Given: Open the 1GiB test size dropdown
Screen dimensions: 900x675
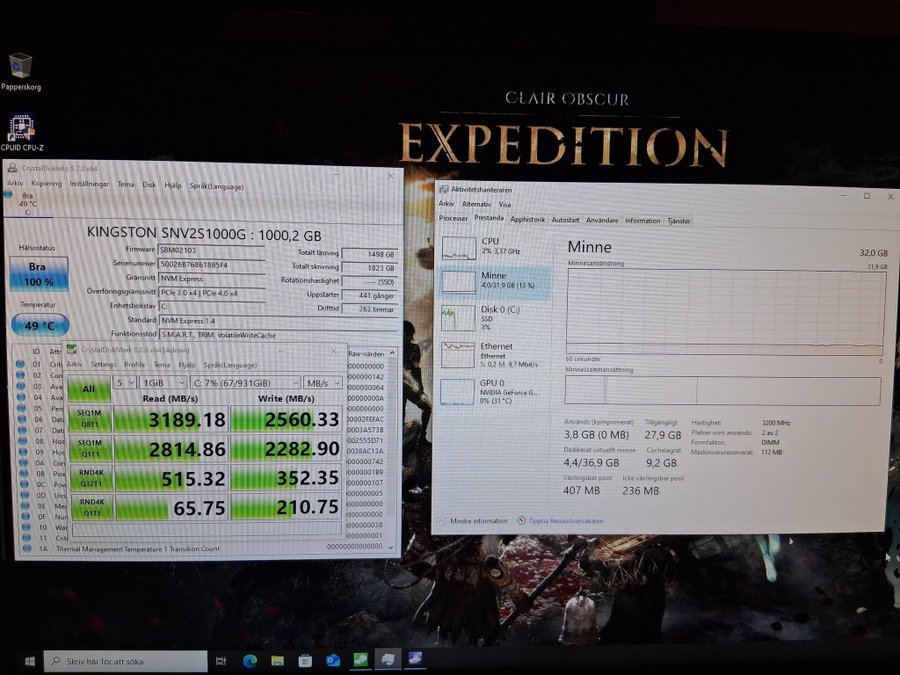Looking at the screenshot, I should click(x=164, y=382).
